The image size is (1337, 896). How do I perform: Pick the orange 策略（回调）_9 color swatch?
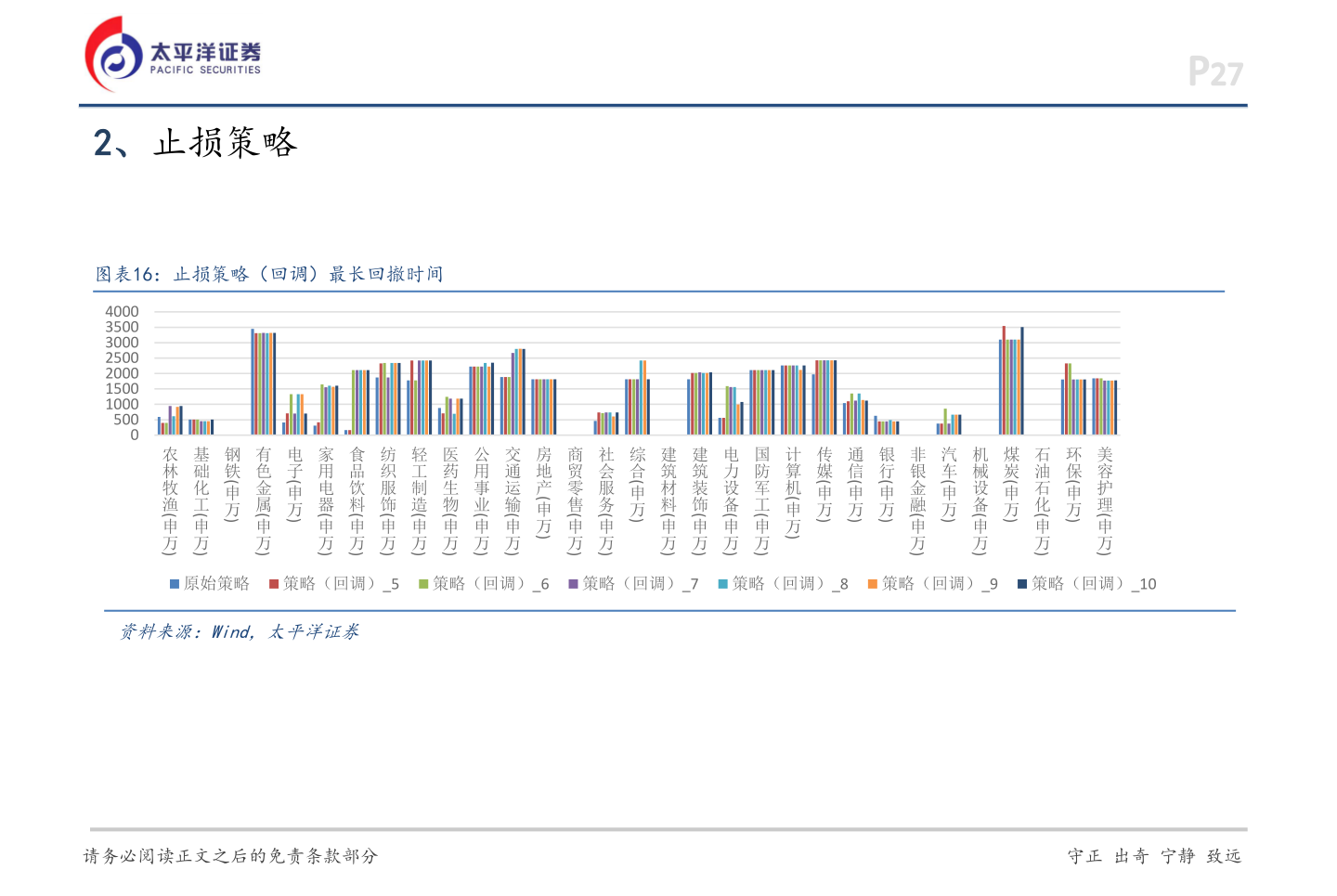pyautogui.click(x=873, y=583)
